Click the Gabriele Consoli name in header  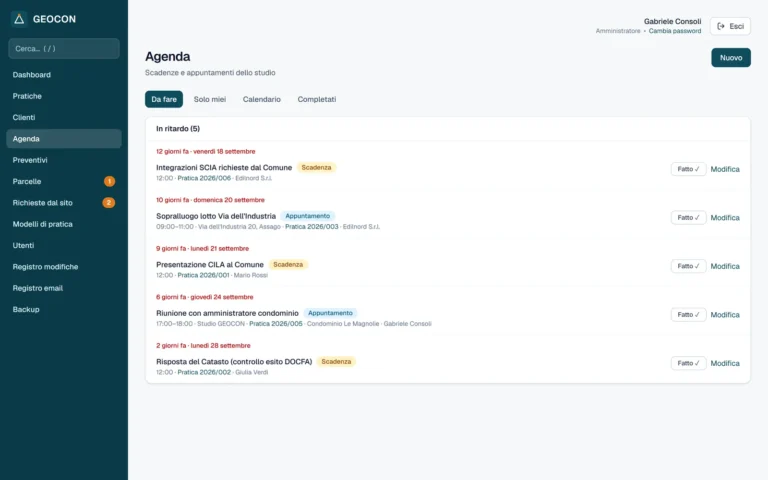[672, 22]
